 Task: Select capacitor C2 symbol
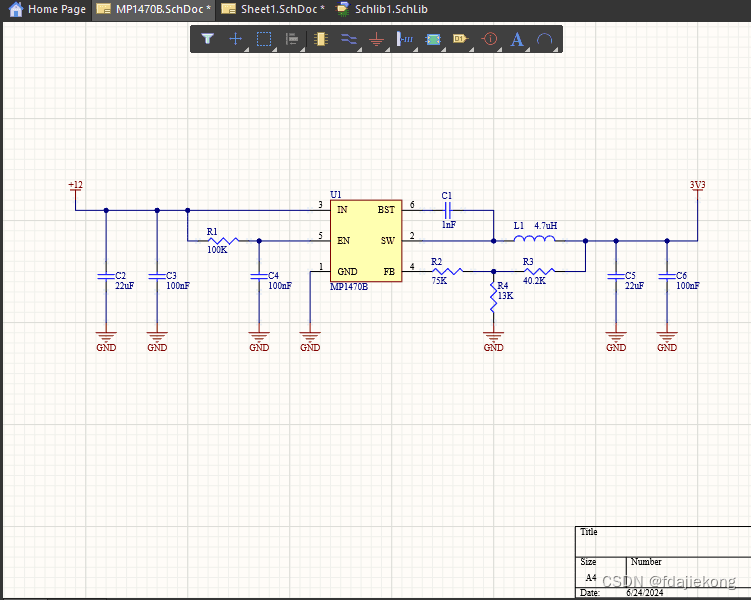coord(106,276)
